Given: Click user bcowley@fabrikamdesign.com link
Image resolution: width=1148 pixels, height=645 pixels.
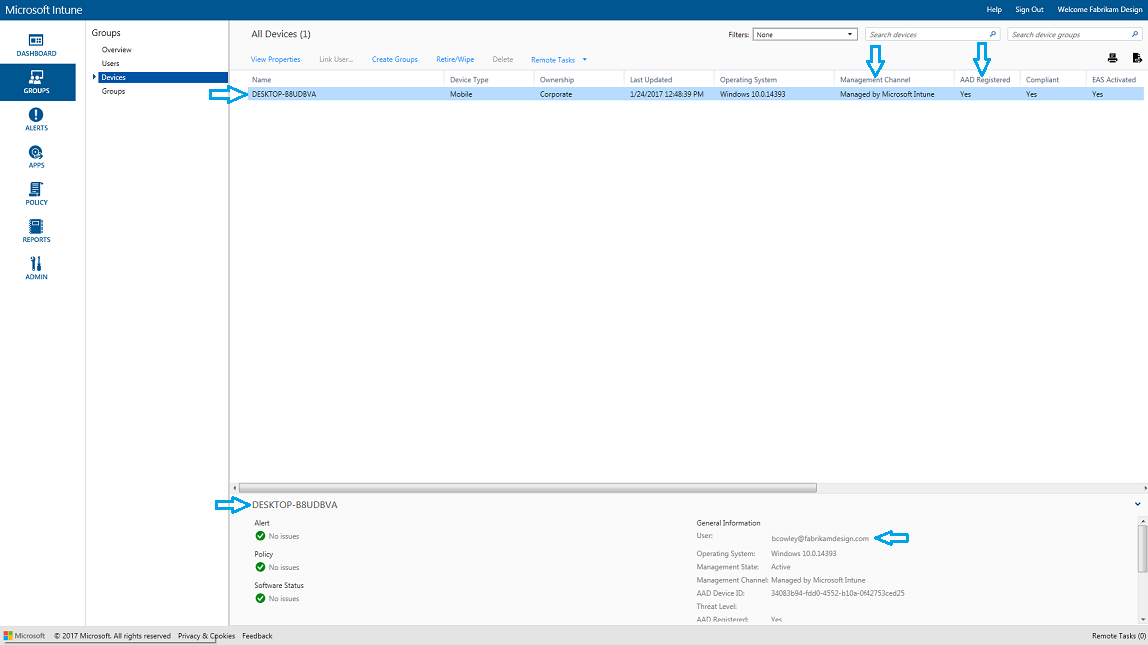Looking at the screenshot, I should click(819, 538).
